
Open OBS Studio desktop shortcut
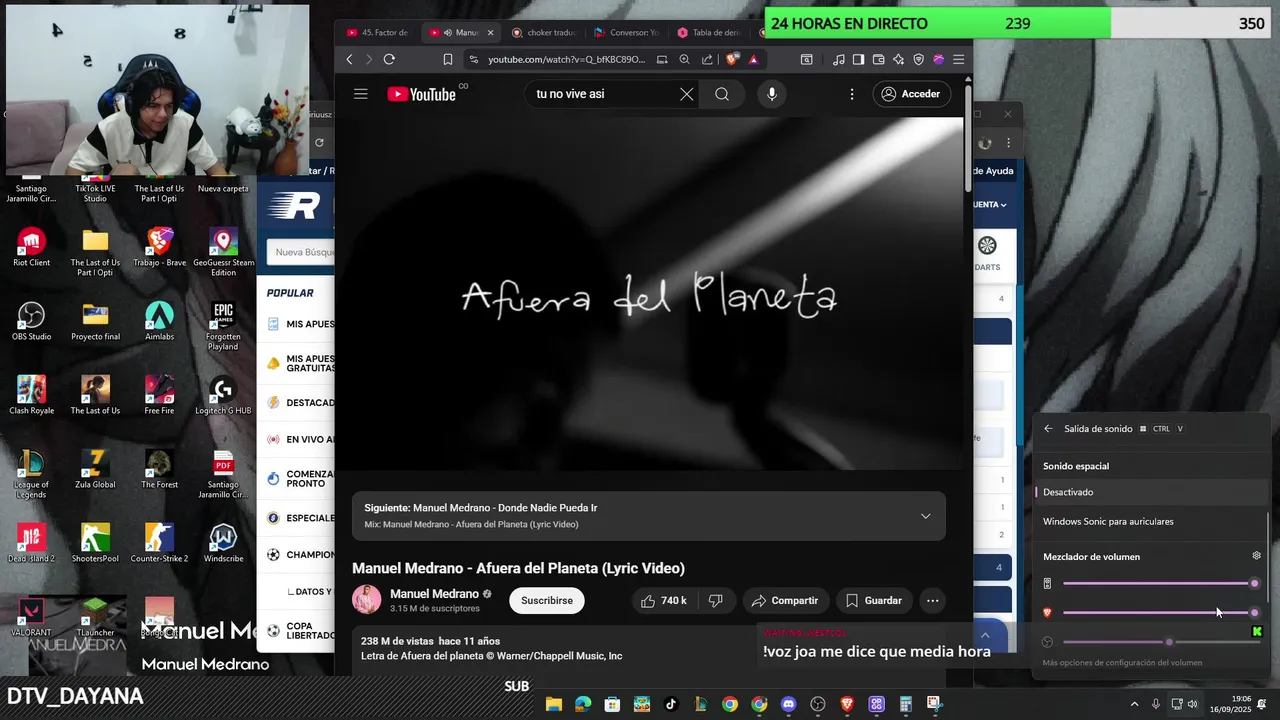(x=31, y=321)
